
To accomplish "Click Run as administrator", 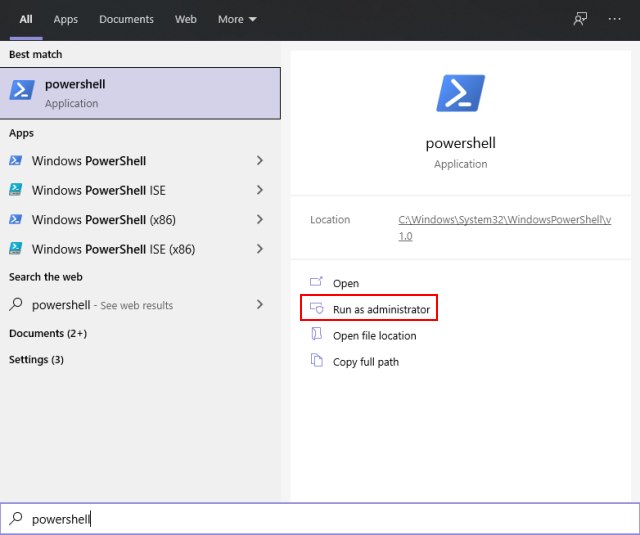I will click(369, 308).
